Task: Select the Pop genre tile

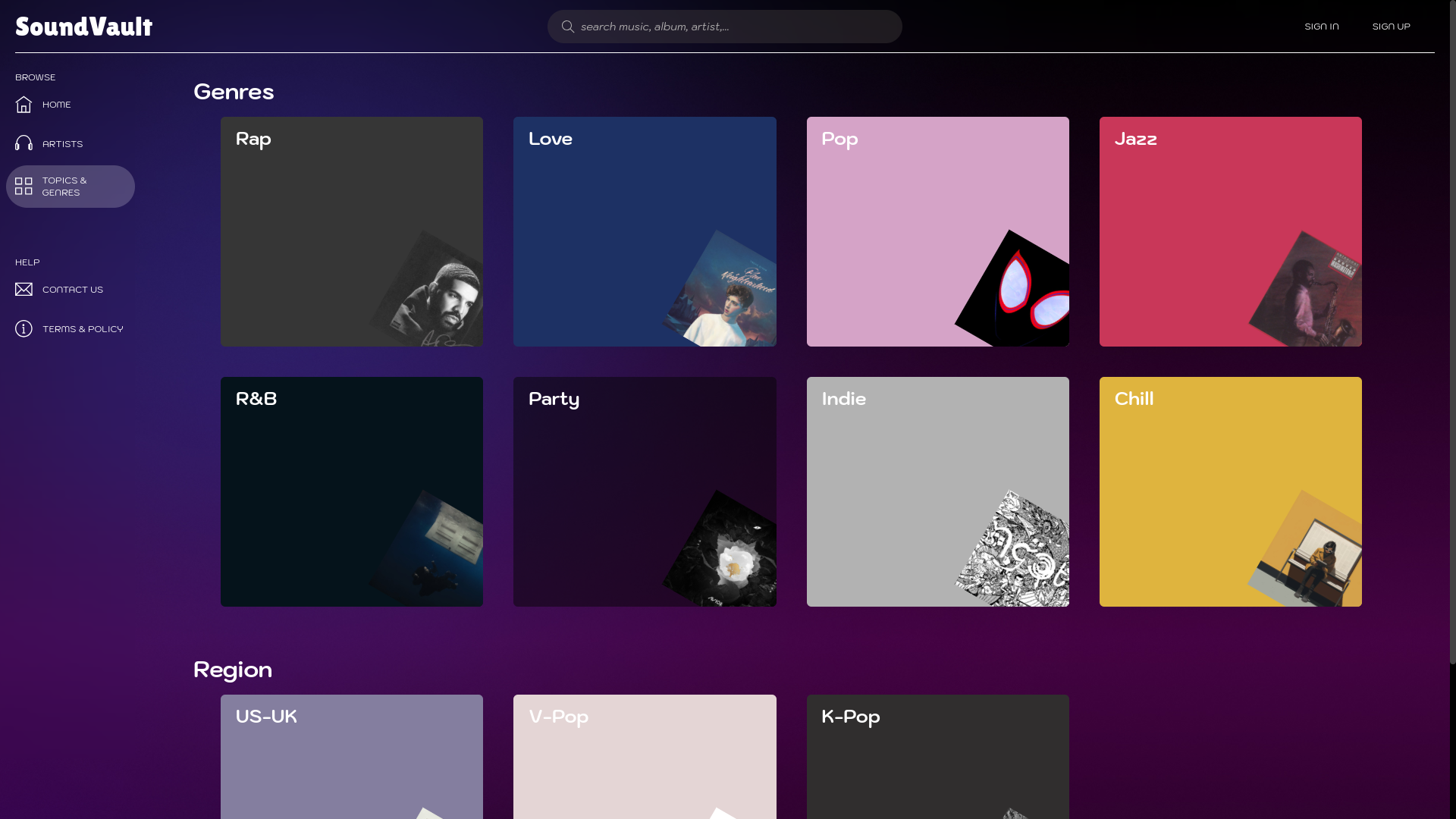Action: pyautogui.click(x=937, y=231)
